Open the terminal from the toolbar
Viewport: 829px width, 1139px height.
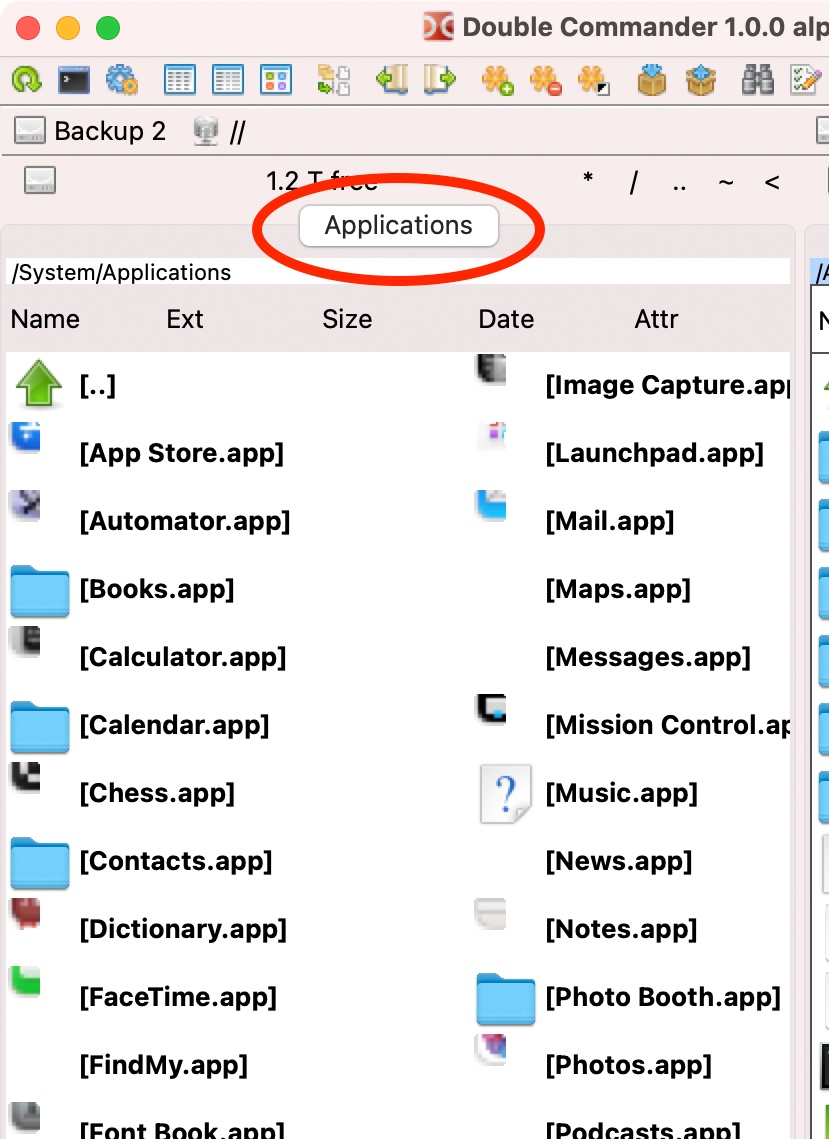74,80
